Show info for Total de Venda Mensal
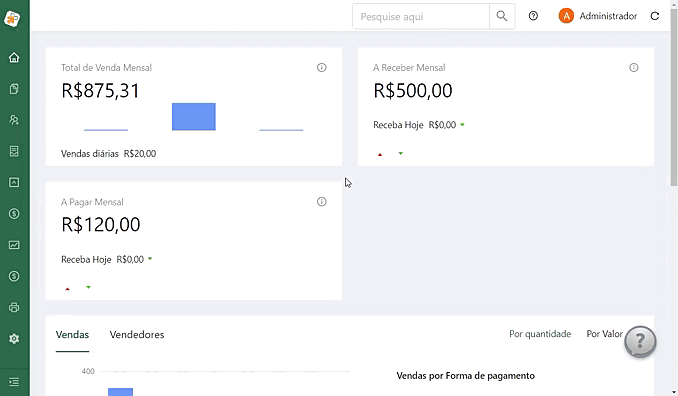Image resolution: width=678 pixels, height=396 pixels. pos(322,67)
